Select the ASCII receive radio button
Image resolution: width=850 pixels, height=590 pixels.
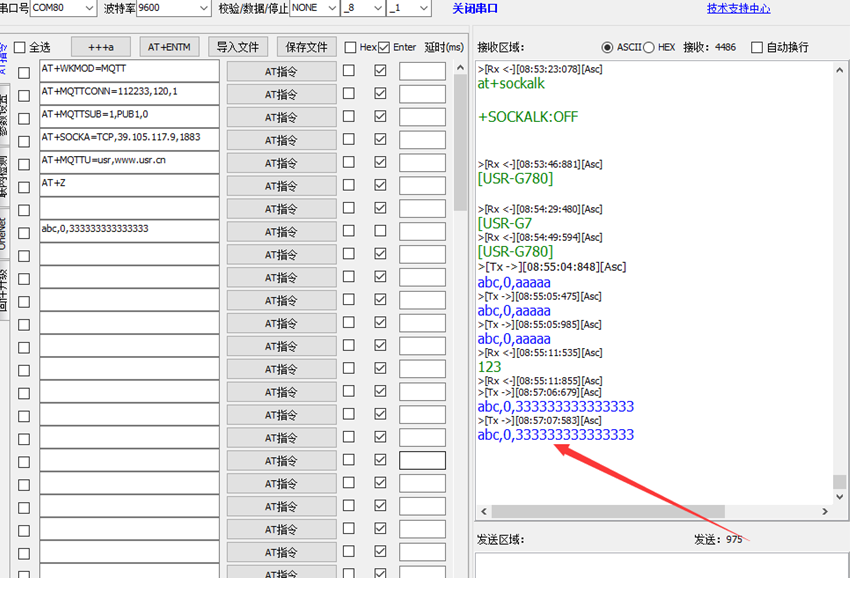point(607,47)
